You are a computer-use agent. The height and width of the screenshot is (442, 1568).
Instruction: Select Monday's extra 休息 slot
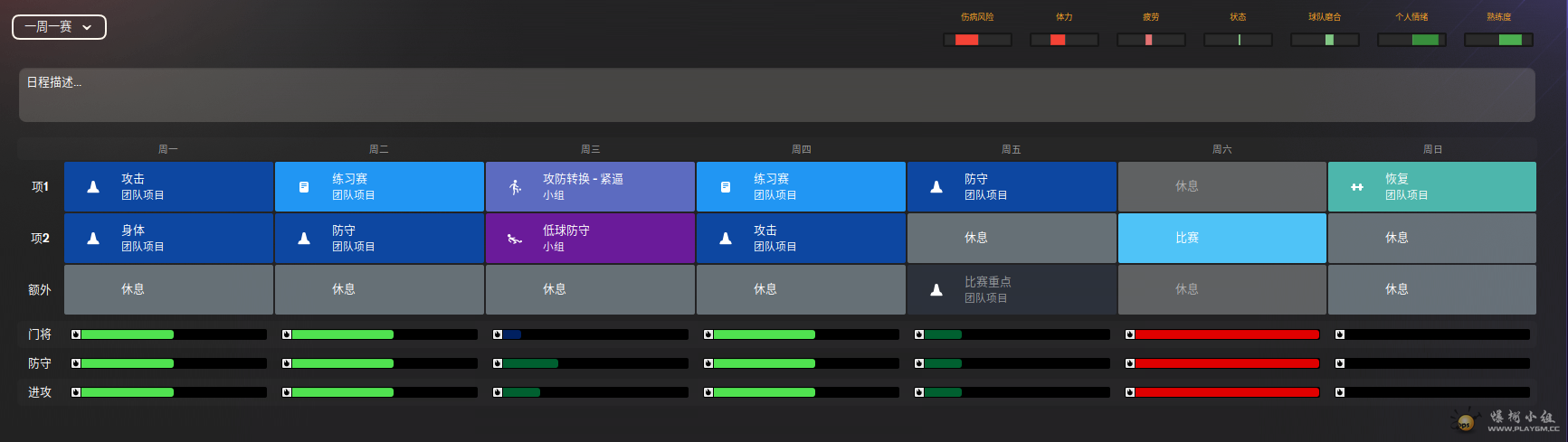click(168, 289)
